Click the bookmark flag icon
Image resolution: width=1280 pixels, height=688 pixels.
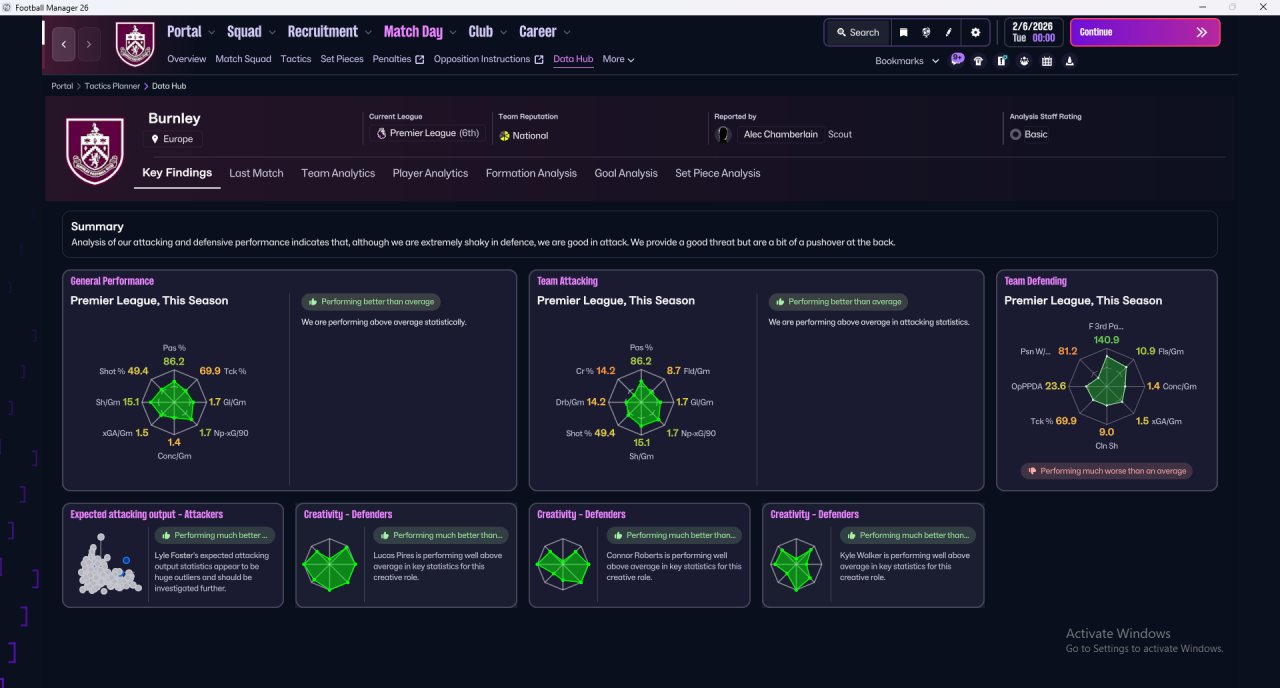tap(903, 32)
